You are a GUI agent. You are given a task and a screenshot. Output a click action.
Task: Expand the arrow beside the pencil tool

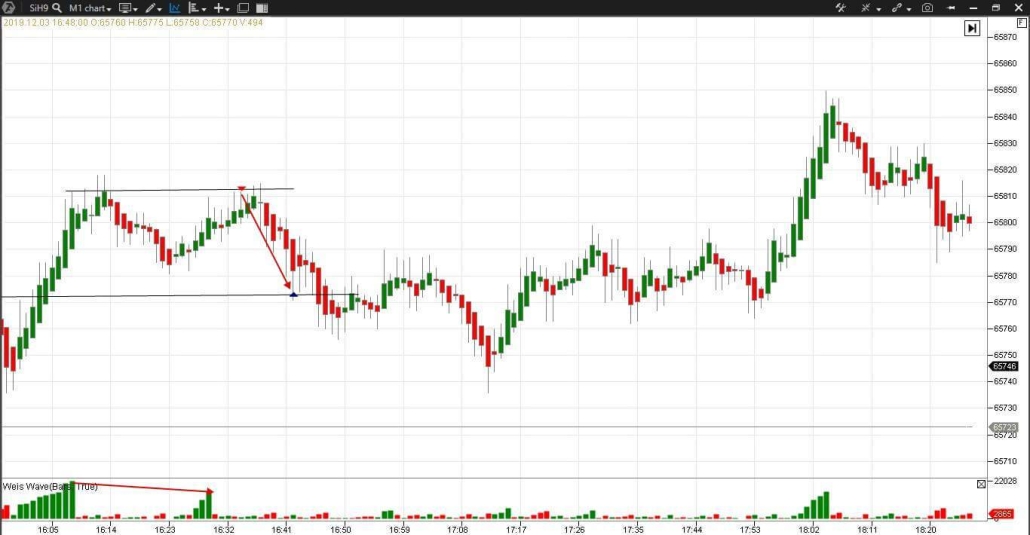point(160,9)
